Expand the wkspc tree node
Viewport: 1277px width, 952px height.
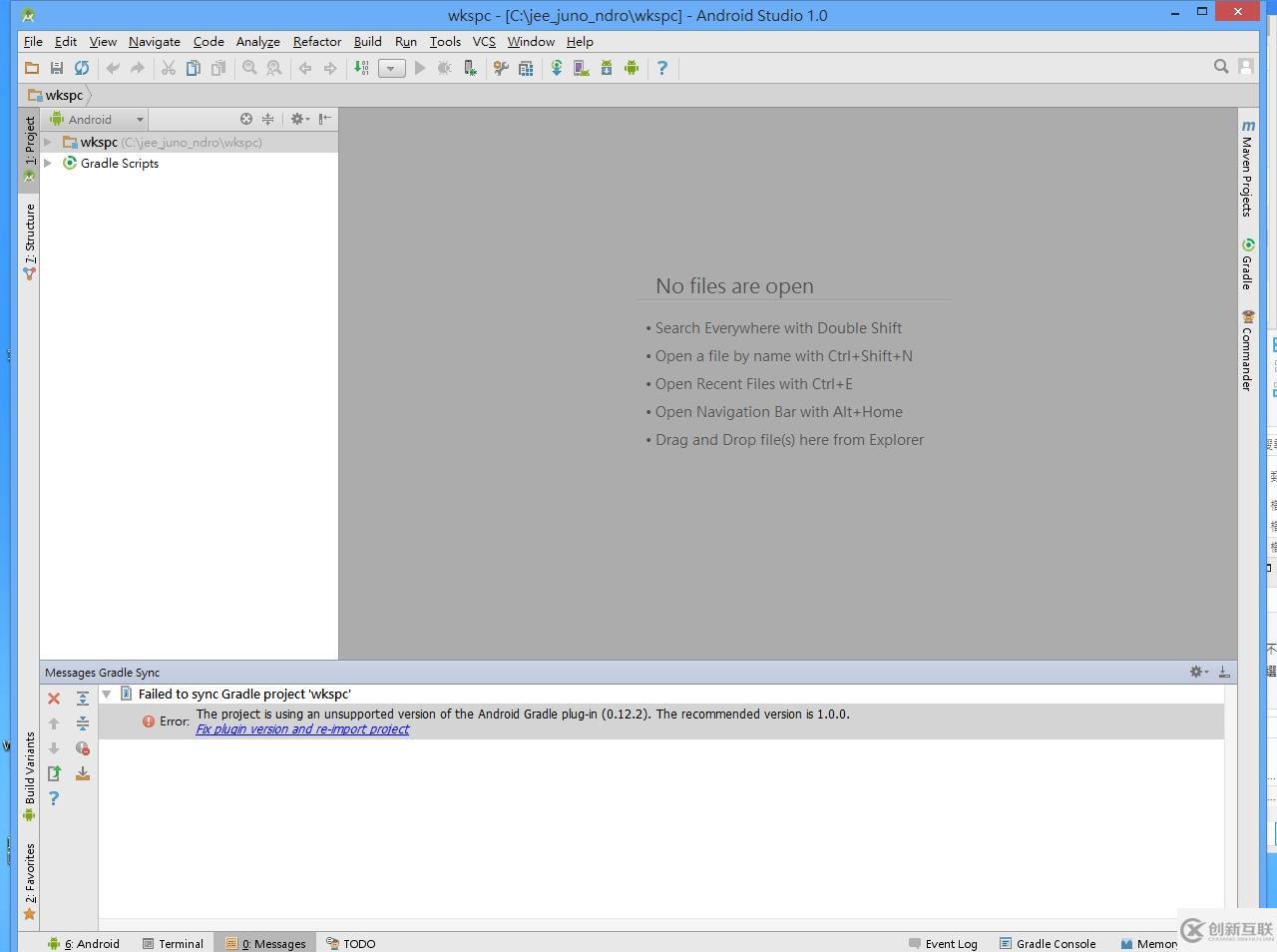[48, 142]
